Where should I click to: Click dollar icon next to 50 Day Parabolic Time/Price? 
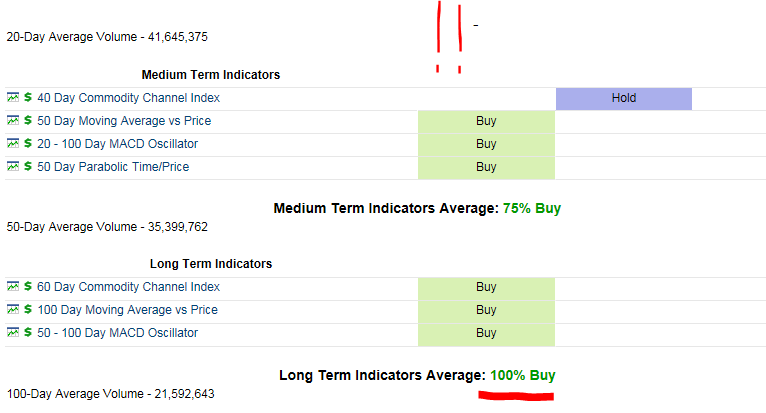tap(28, 167)
